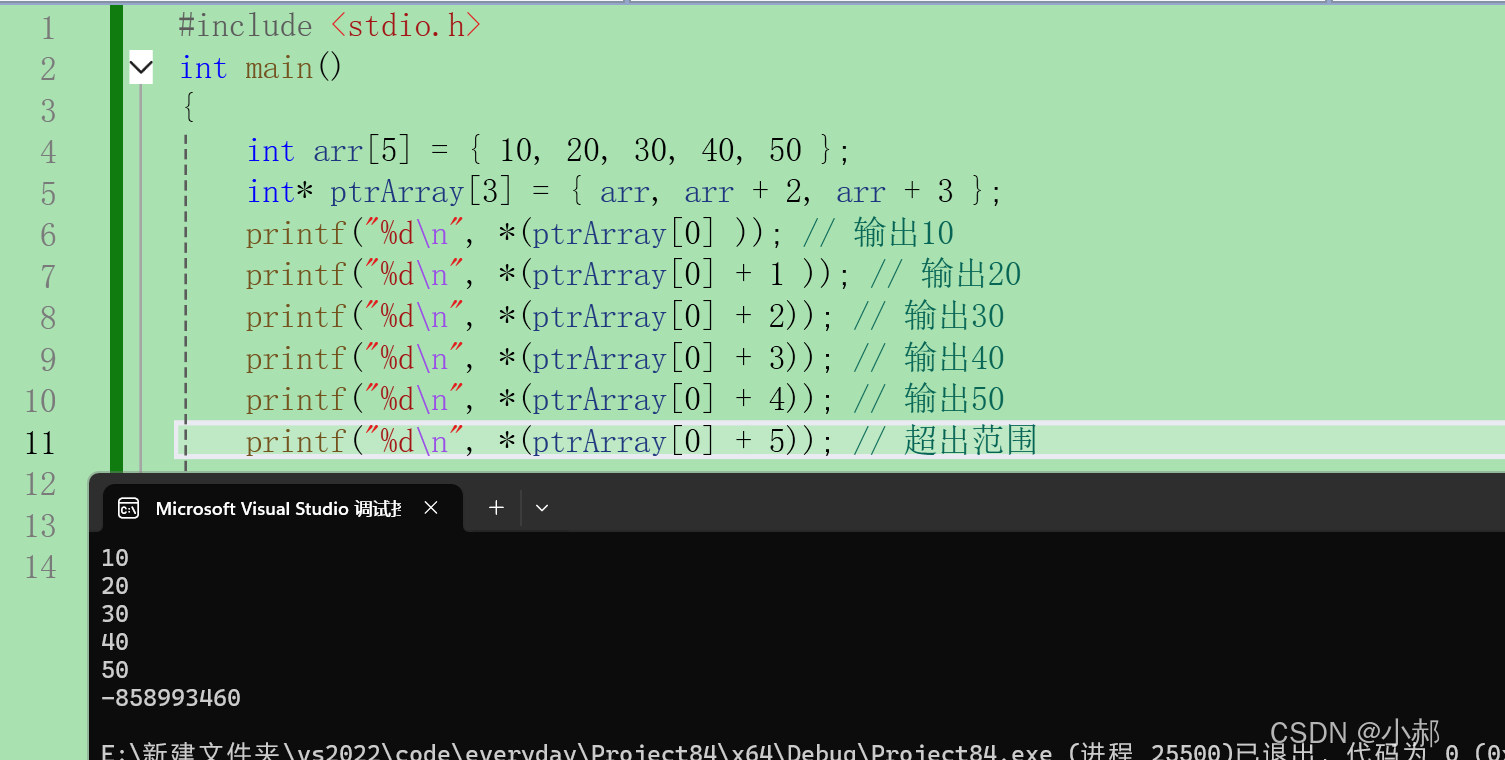Screen dimensions: 1505x760
Task: Click line number 11 in gutter
Action: point(39,443)
